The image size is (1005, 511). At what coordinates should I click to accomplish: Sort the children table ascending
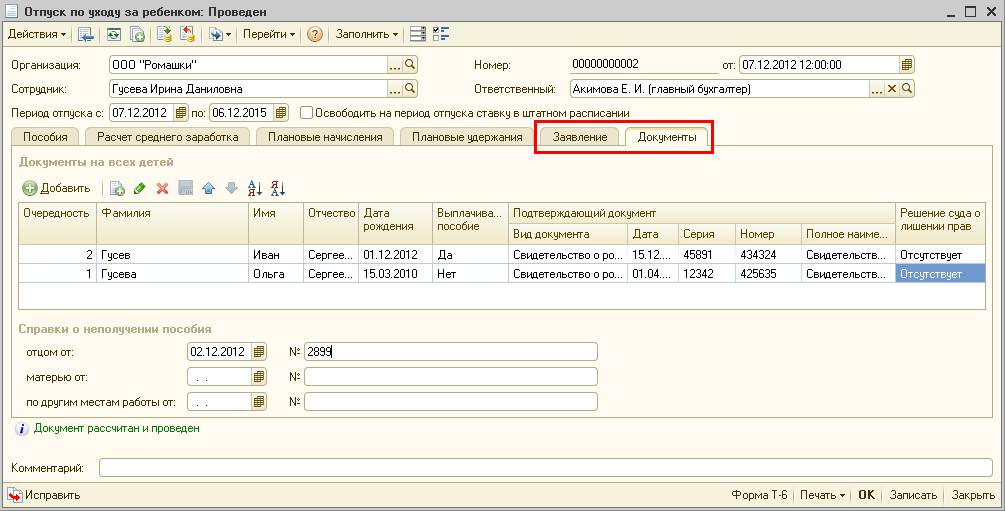click(254, 188)
